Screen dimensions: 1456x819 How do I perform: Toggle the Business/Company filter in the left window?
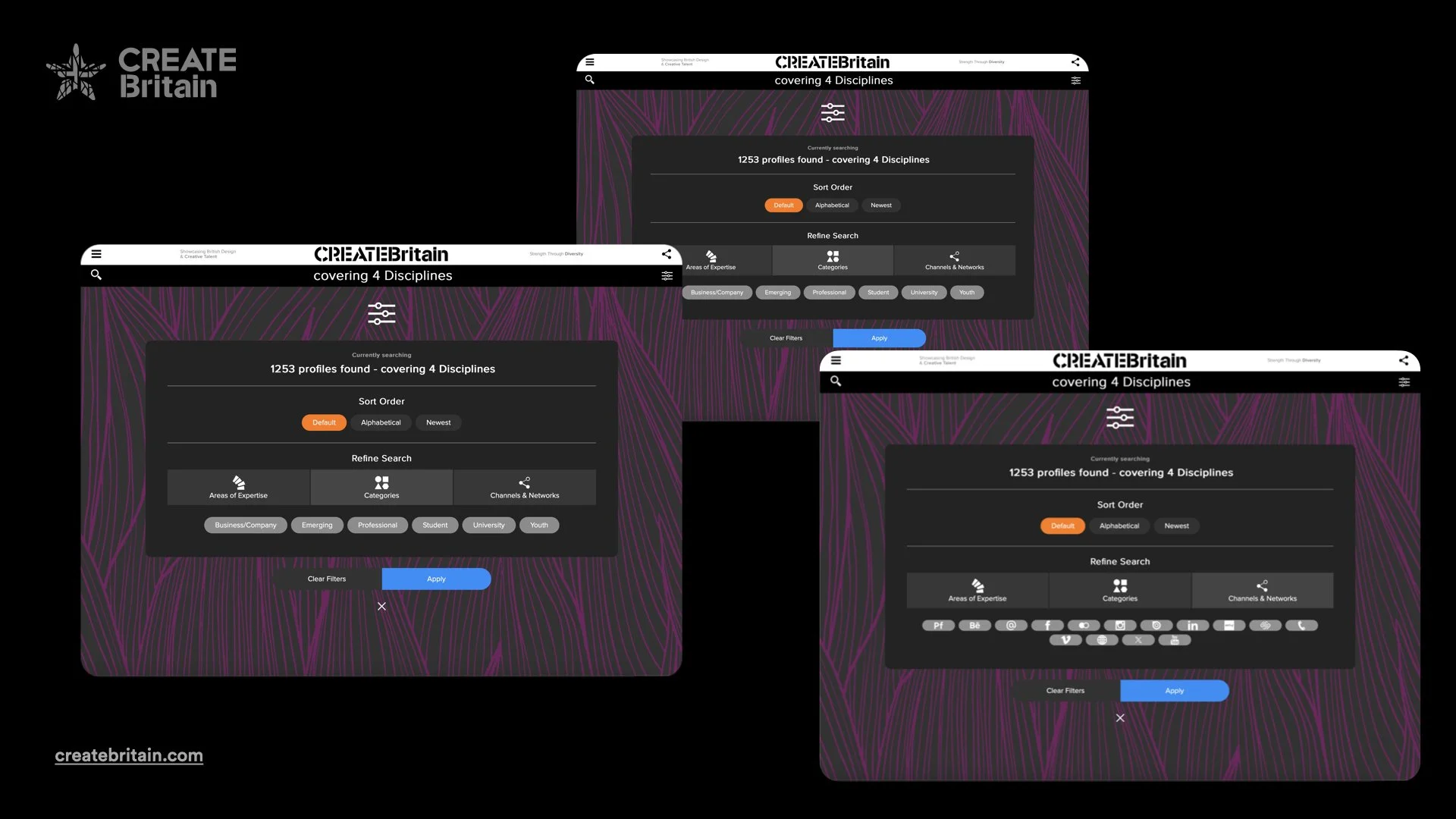click(x=246, y=525)
